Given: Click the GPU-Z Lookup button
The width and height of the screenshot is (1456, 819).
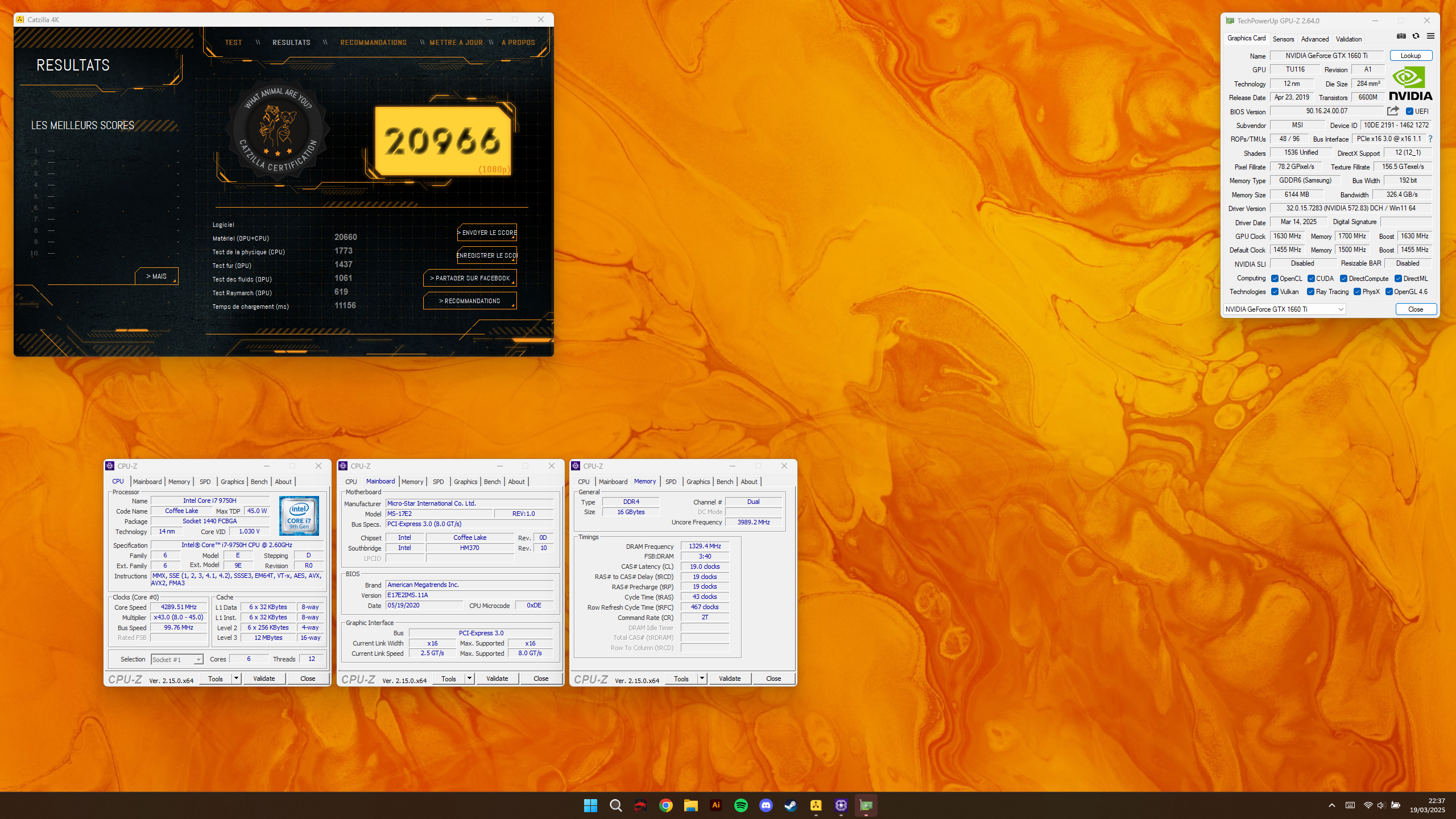Looking at the screenshot, I should (1410, 56).
